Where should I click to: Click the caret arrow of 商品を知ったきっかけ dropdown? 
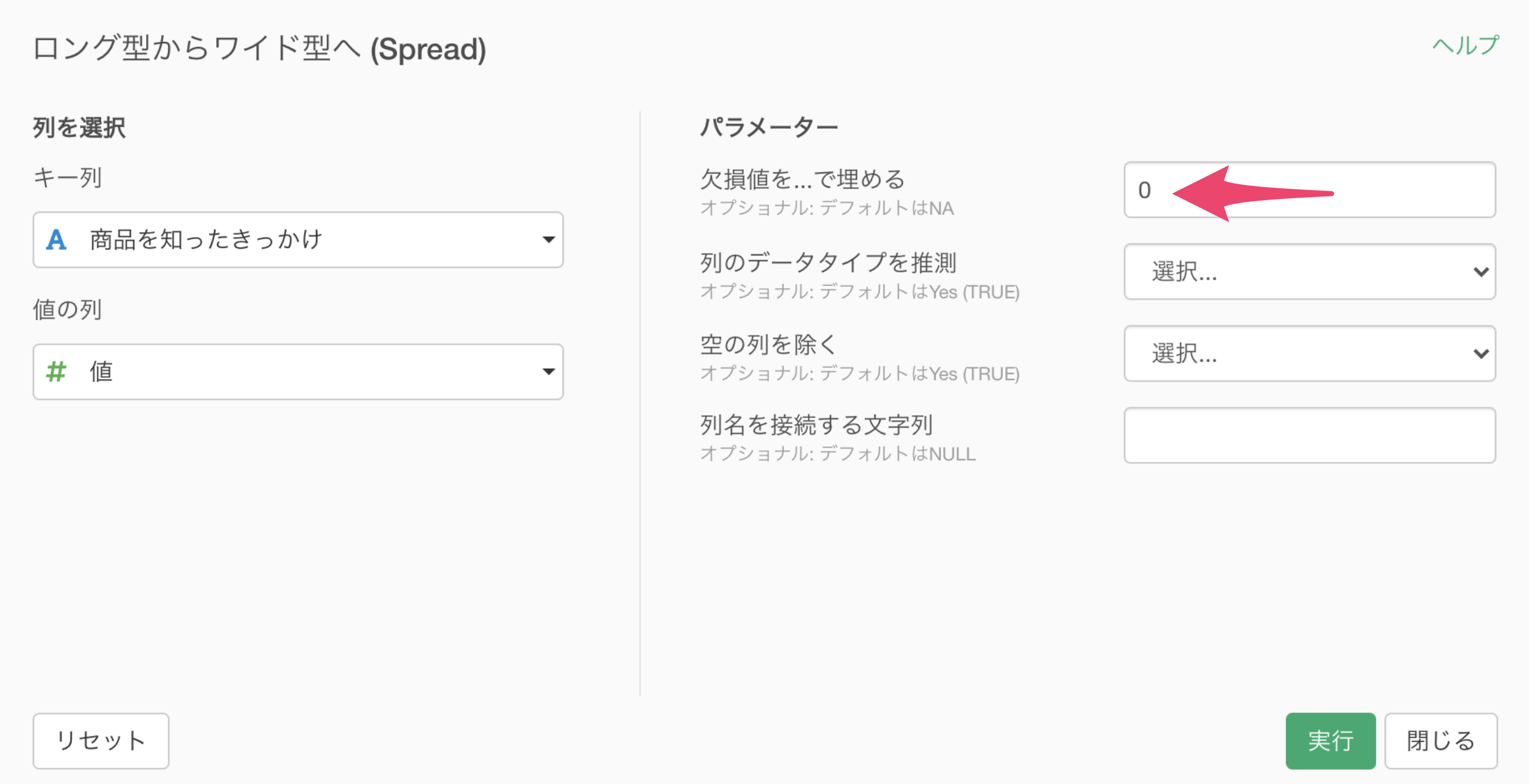(x=549, y=240)
